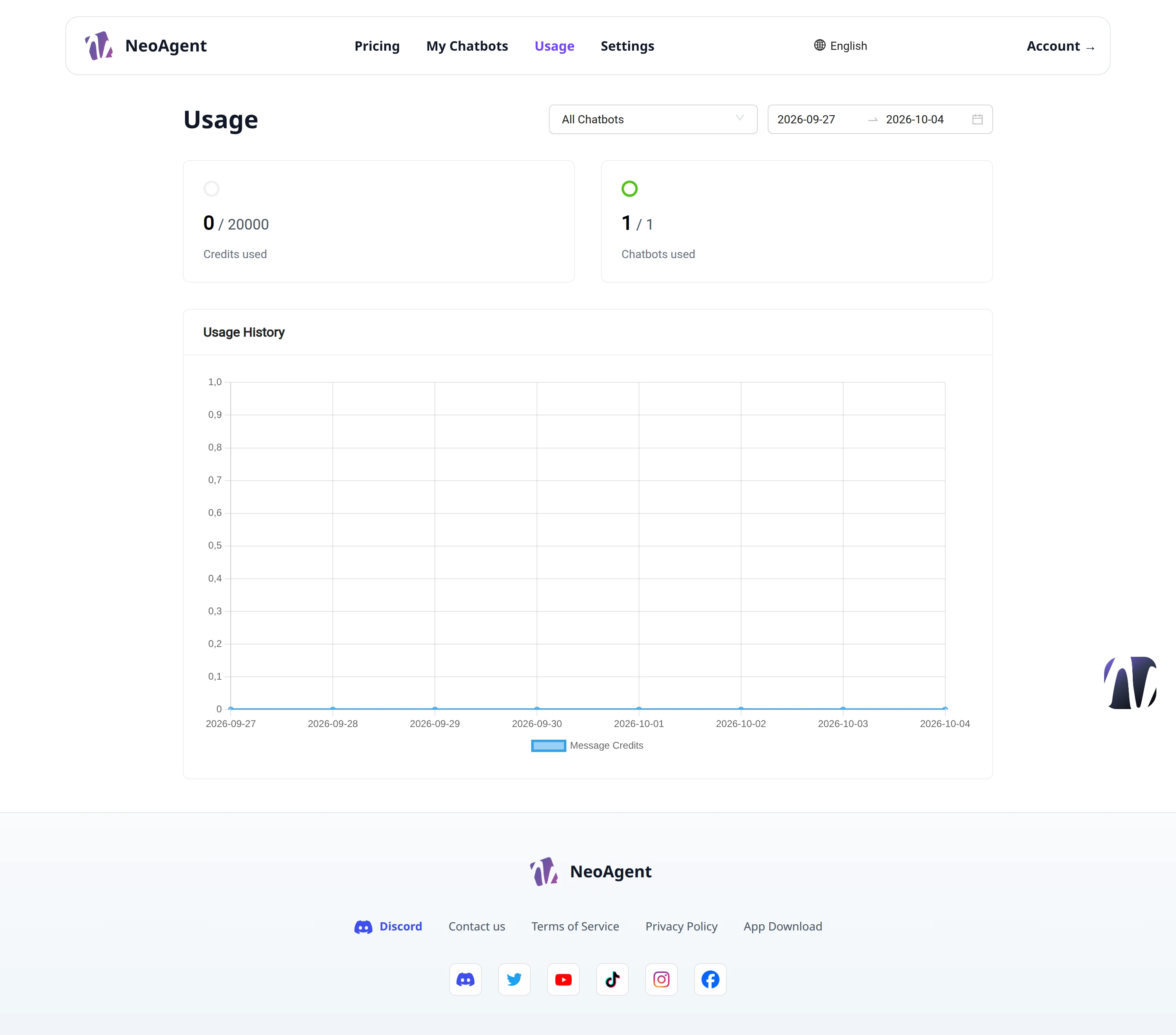This screenshot has height=1035, width=1176.
Task: Open the Twitter social button
Action: coord(514,979)
